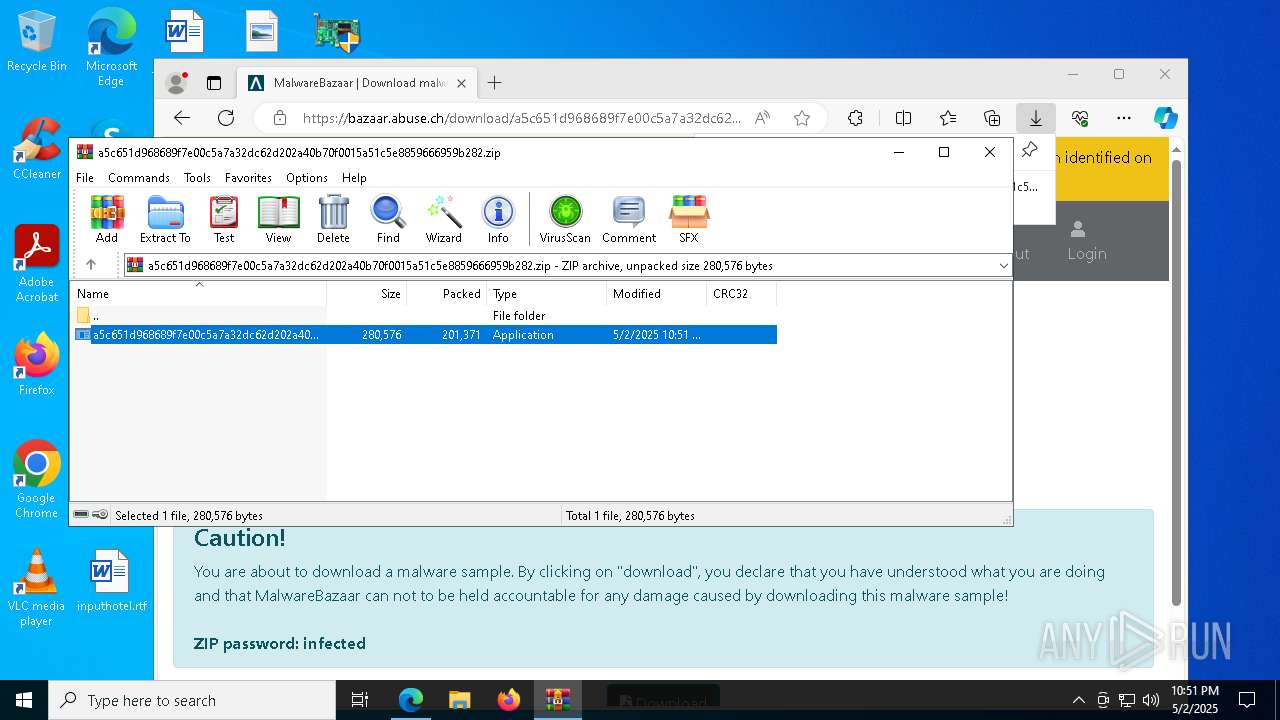This screenshot has width=1280, height=720.
Task: Open Edge Extensions puzzle icon
Action: click(855, 118)
